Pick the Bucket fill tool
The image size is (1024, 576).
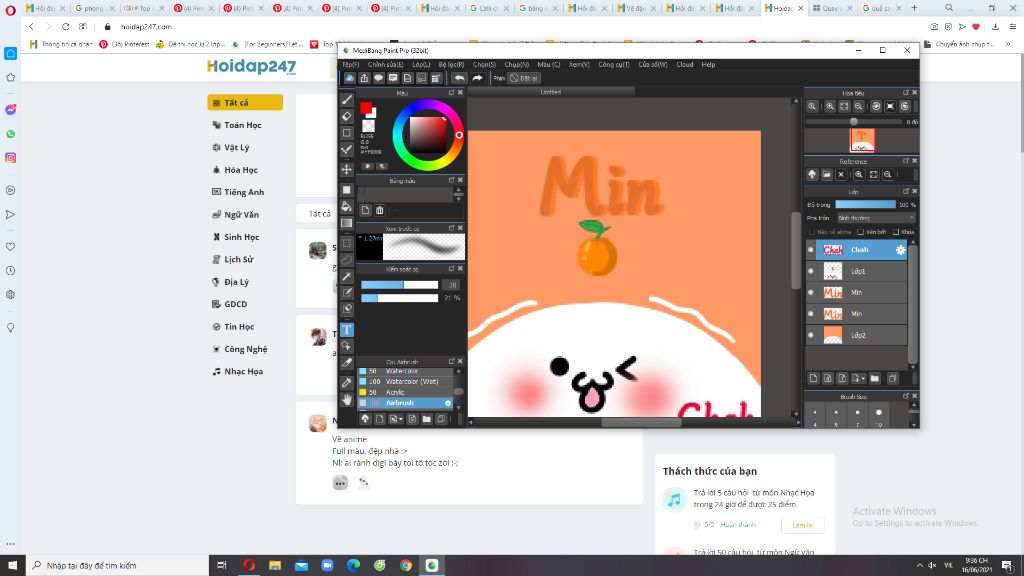pos(347,206)
